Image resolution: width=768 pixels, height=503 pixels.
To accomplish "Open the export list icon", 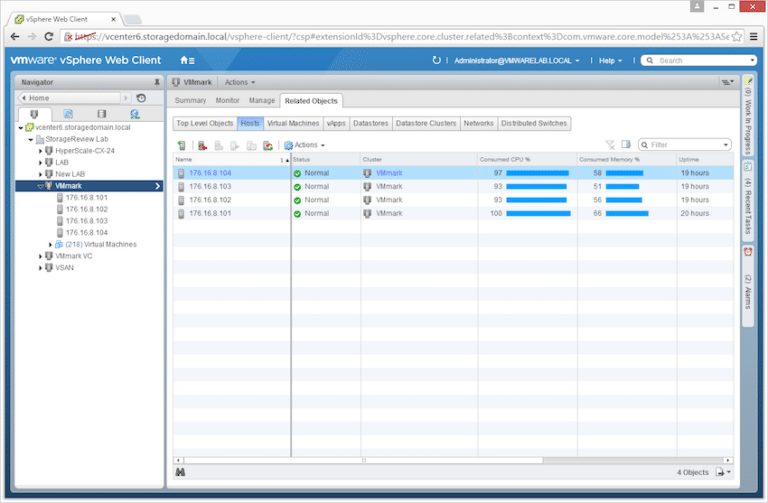I will 723,472.
